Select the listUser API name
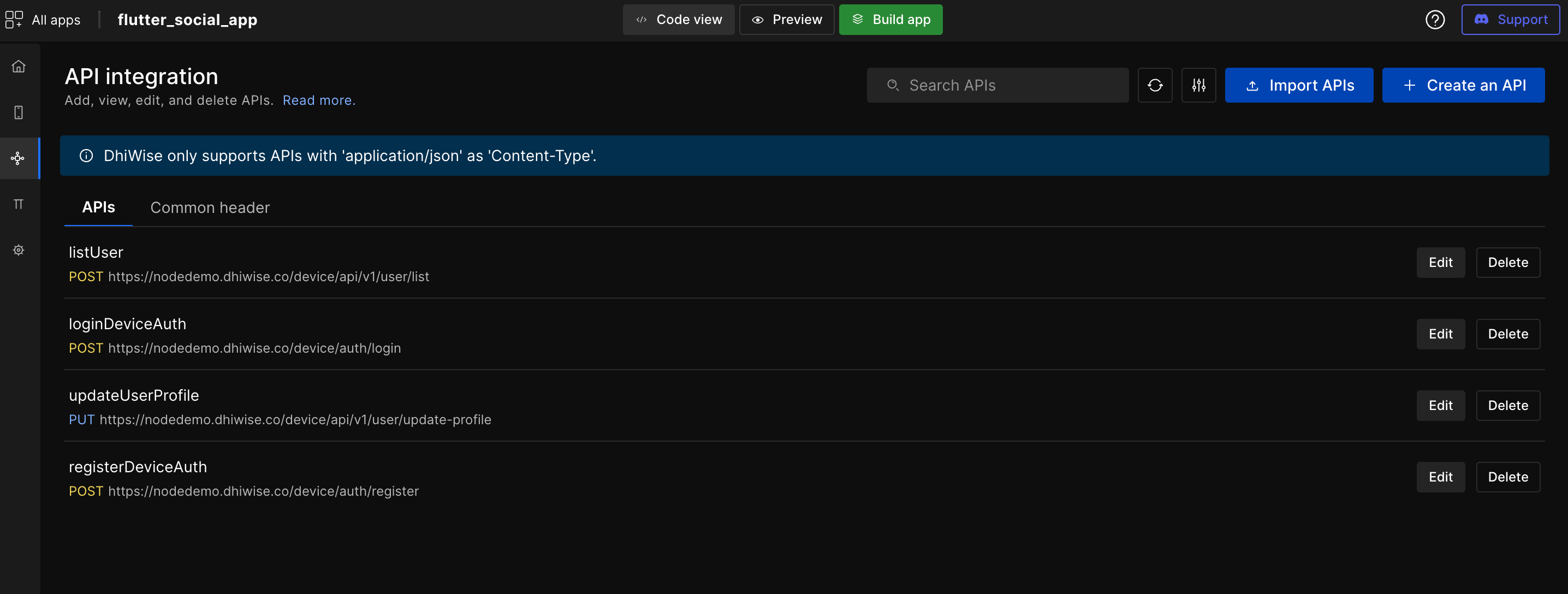This screenshot has height=594, width=1568. pos(96,253)
